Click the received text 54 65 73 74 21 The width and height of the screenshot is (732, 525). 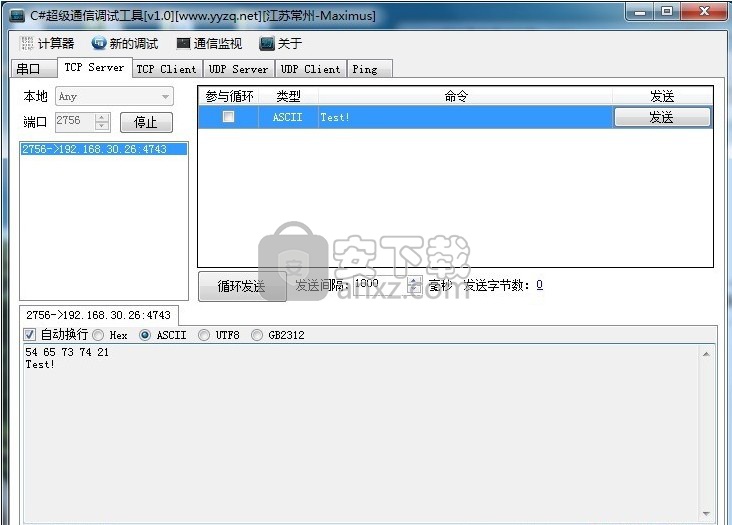(67, 352)
